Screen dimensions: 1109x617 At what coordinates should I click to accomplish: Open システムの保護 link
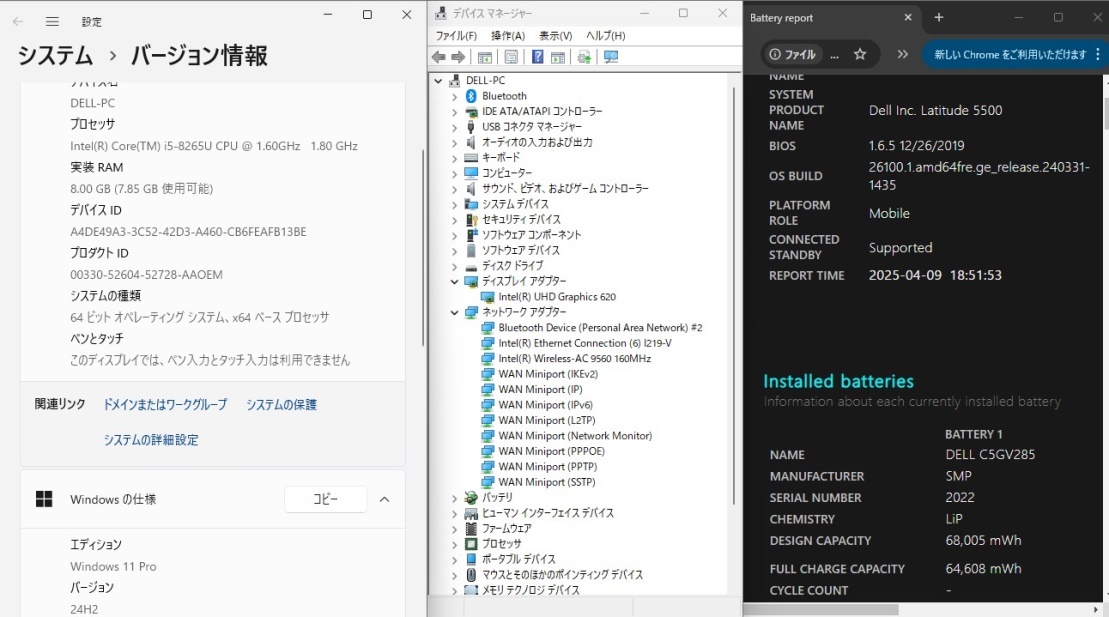tap(281, 404)
